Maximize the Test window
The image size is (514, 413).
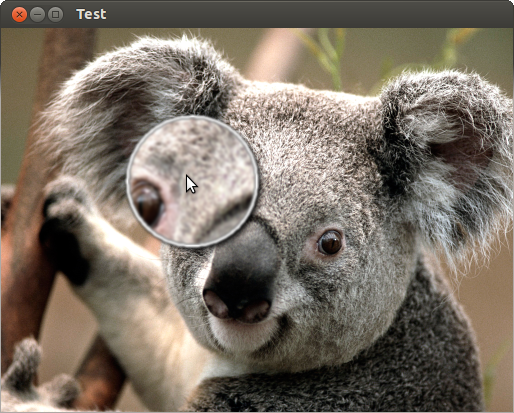coord(55,15)
